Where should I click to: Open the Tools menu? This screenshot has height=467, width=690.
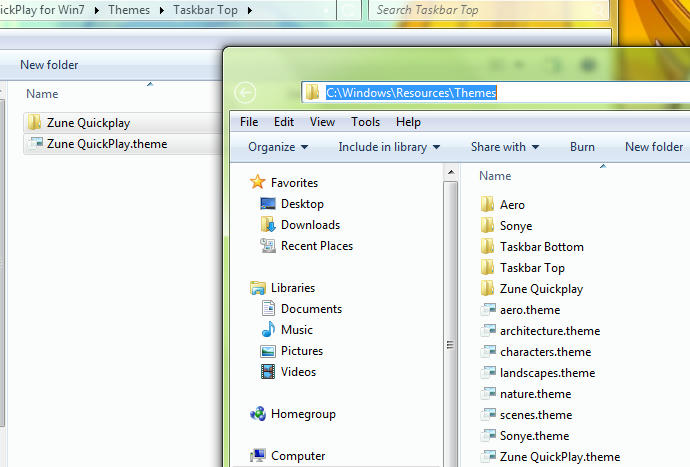point(365,122)
